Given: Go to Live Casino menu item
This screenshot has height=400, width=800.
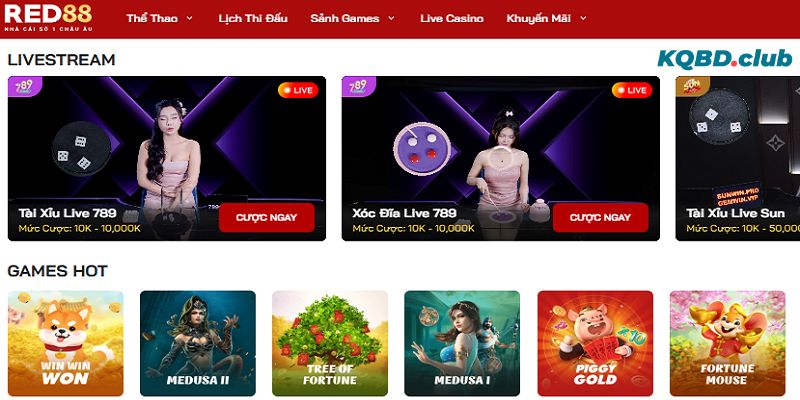Looking at the screenshot, I should point(452,18).
